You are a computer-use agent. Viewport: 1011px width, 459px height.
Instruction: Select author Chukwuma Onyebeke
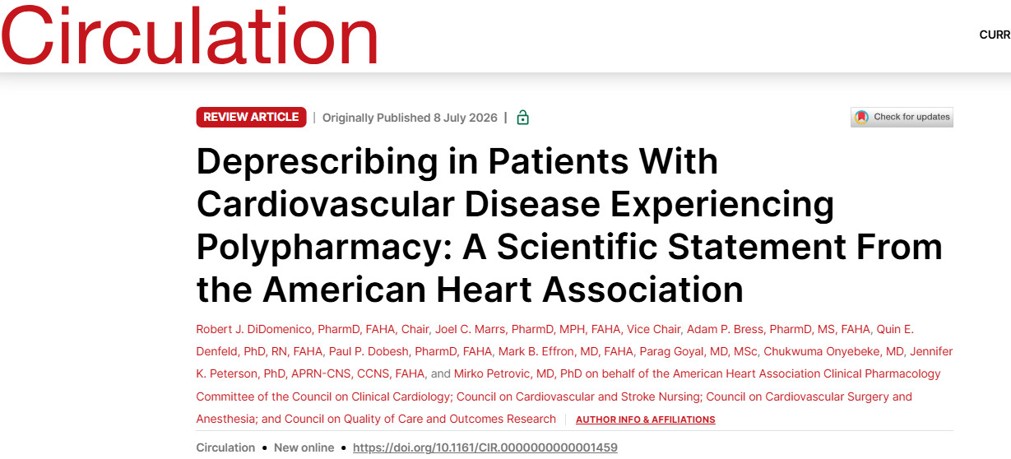[814, 351]
